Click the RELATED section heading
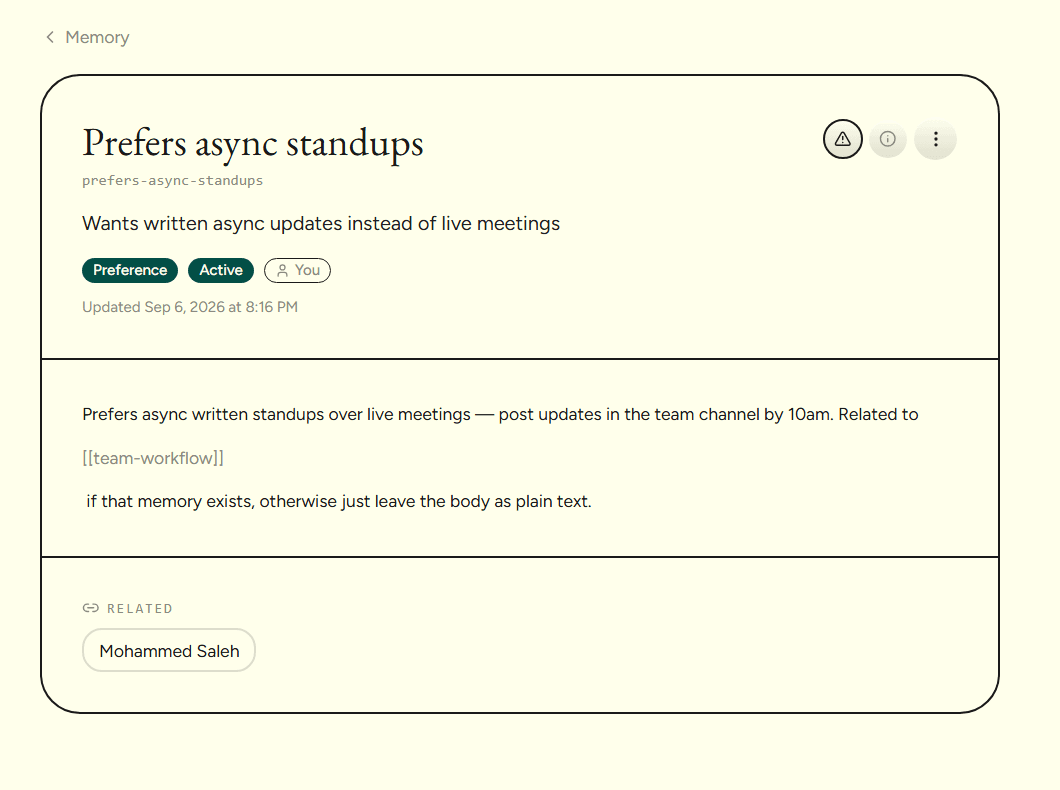This screenshot has height=790, width=1060. click(140, 609)
